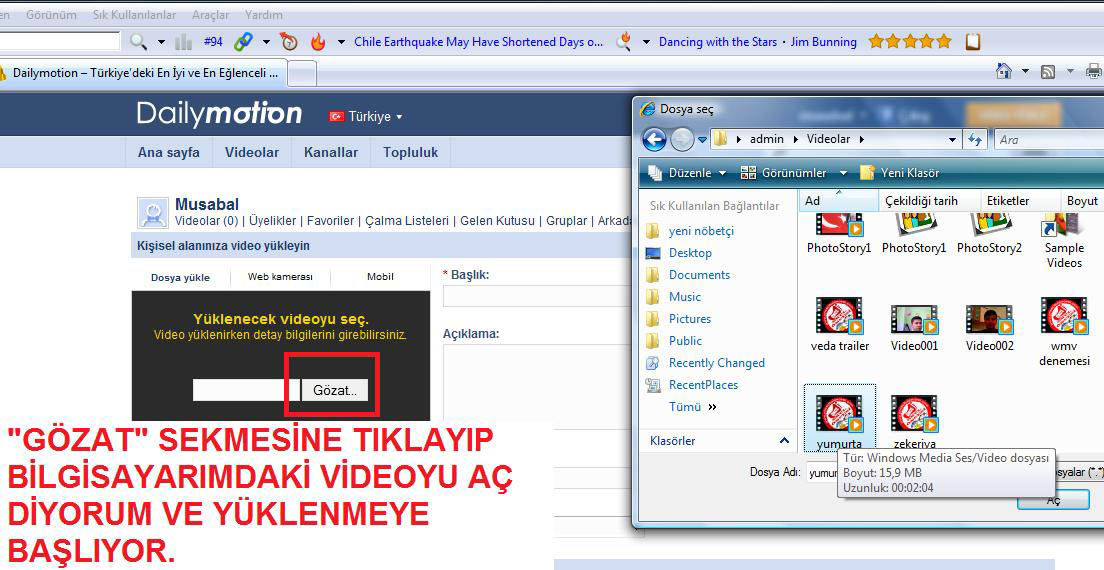Select the wmv denemesi video file

1064,331
